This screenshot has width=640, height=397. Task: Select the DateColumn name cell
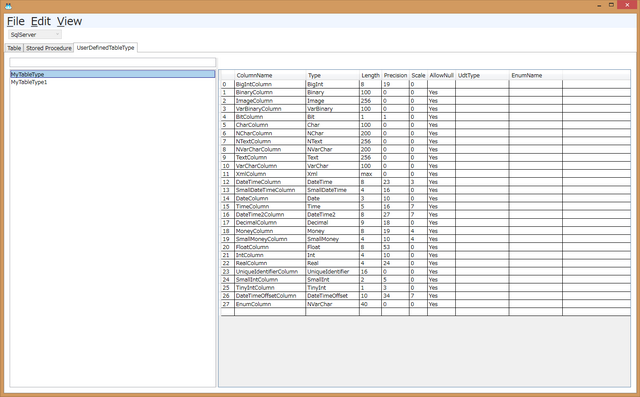pyautogui.click(x=270, y=198)
